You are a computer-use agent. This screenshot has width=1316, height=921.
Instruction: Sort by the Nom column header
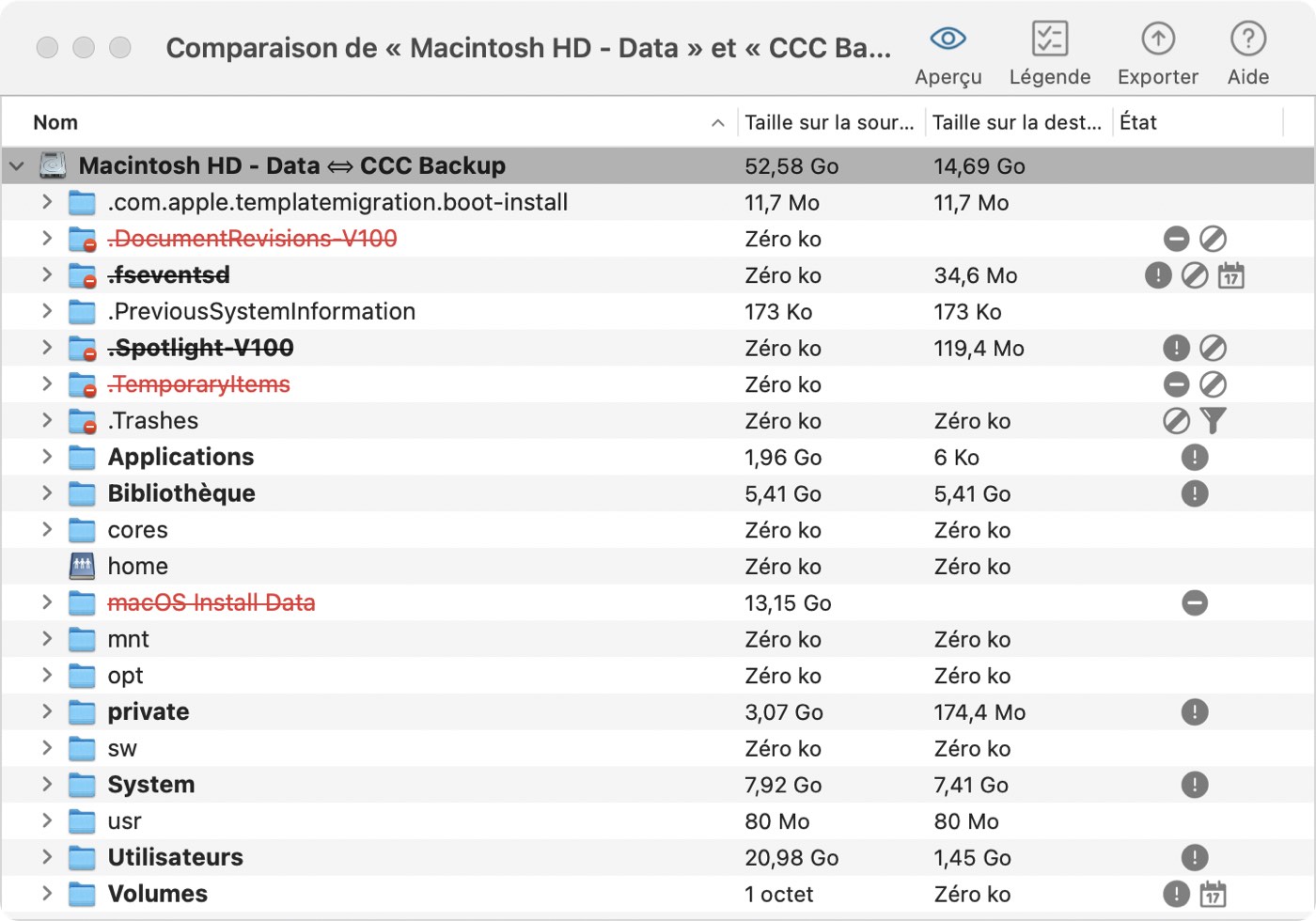click(369, 122)
